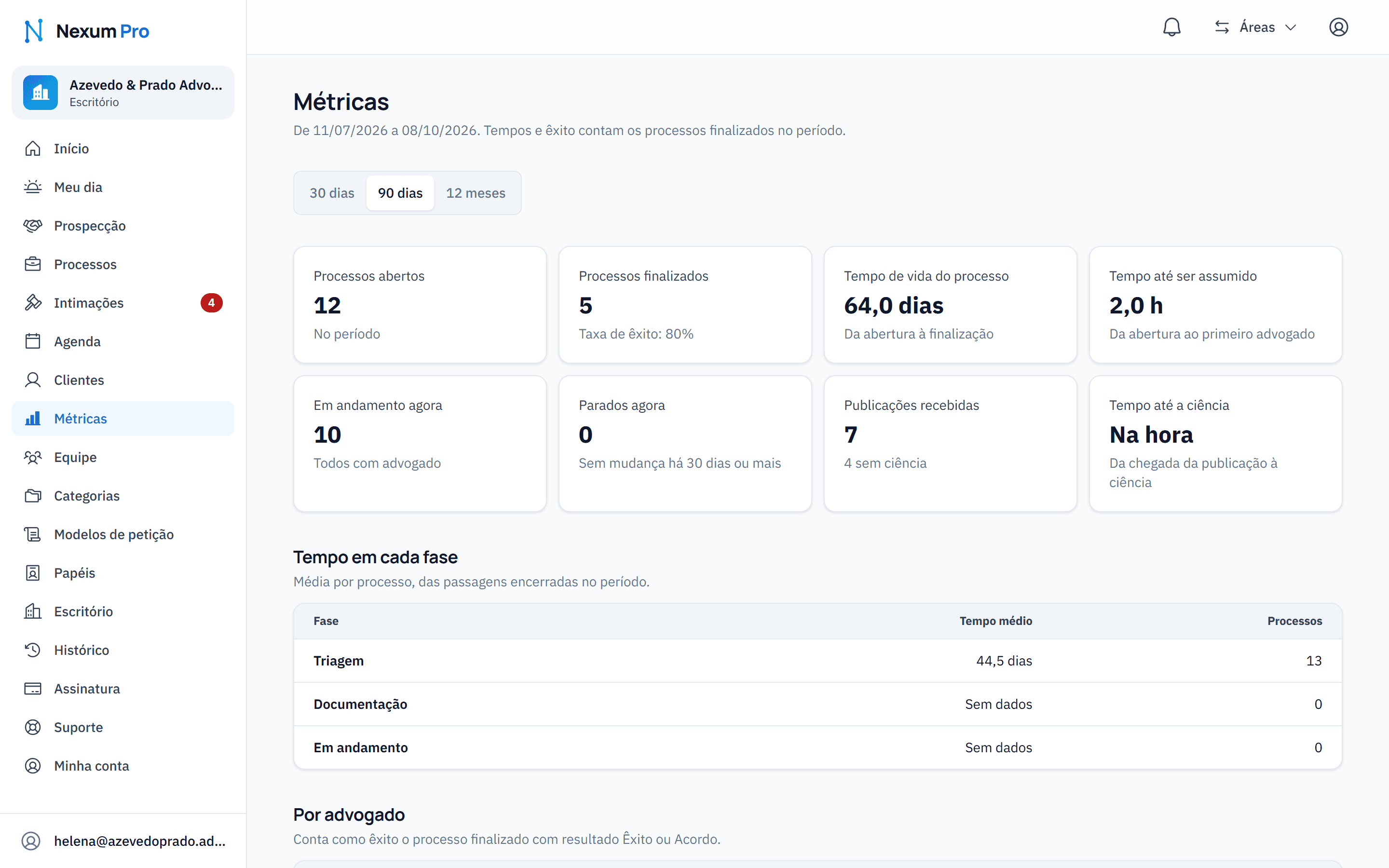
Task: Click the Processos briefcase icon
Action: pos(33,264)
